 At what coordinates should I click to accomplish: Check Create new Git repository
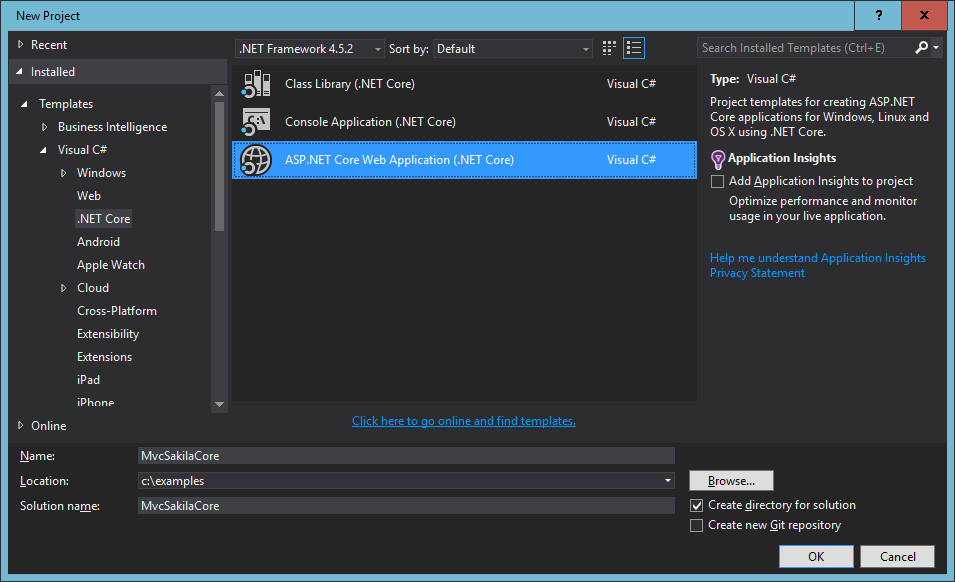pos(697,525)
